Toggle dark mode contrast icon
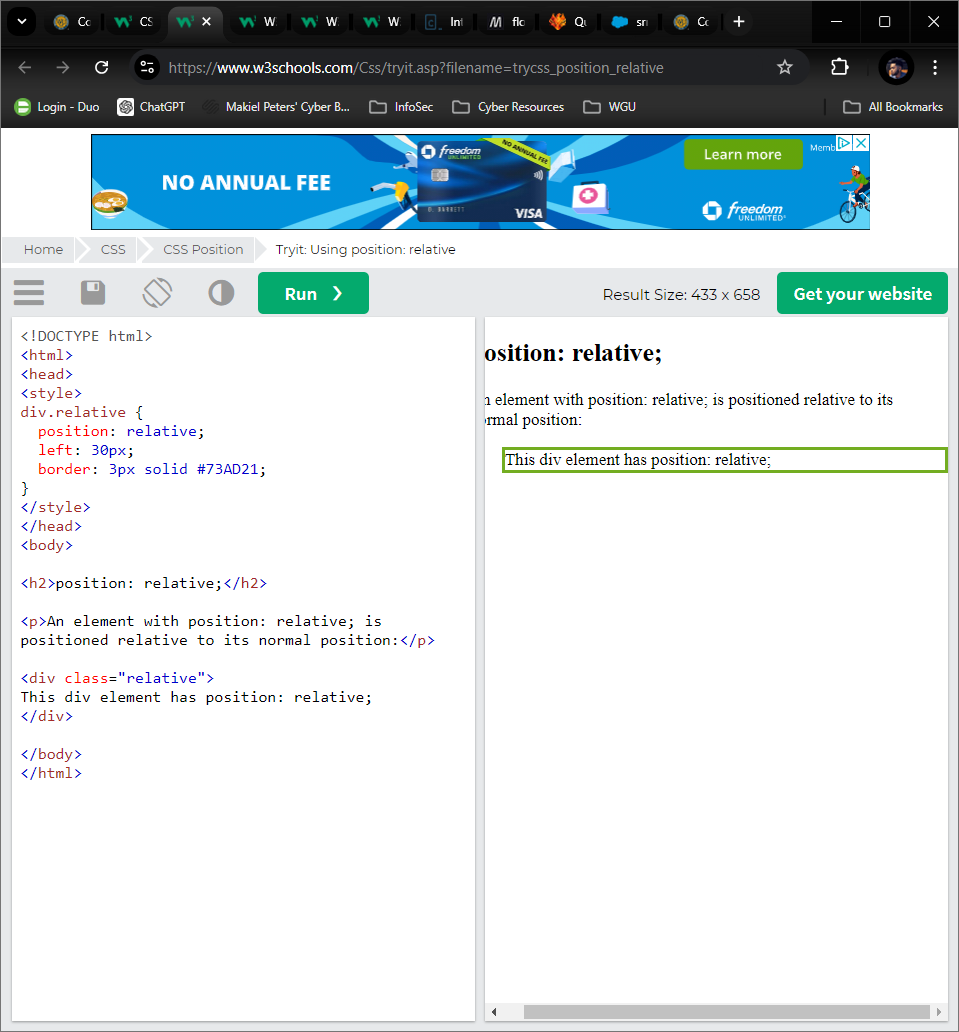 tap(221, 293)
